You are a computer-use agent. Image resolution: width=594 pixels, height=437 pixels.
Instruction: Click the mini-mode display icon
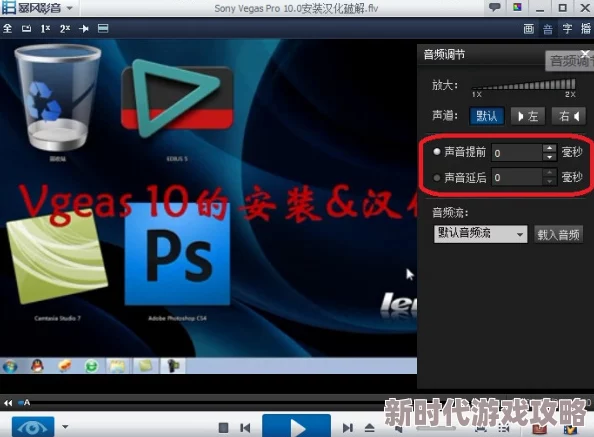(103, 28)
